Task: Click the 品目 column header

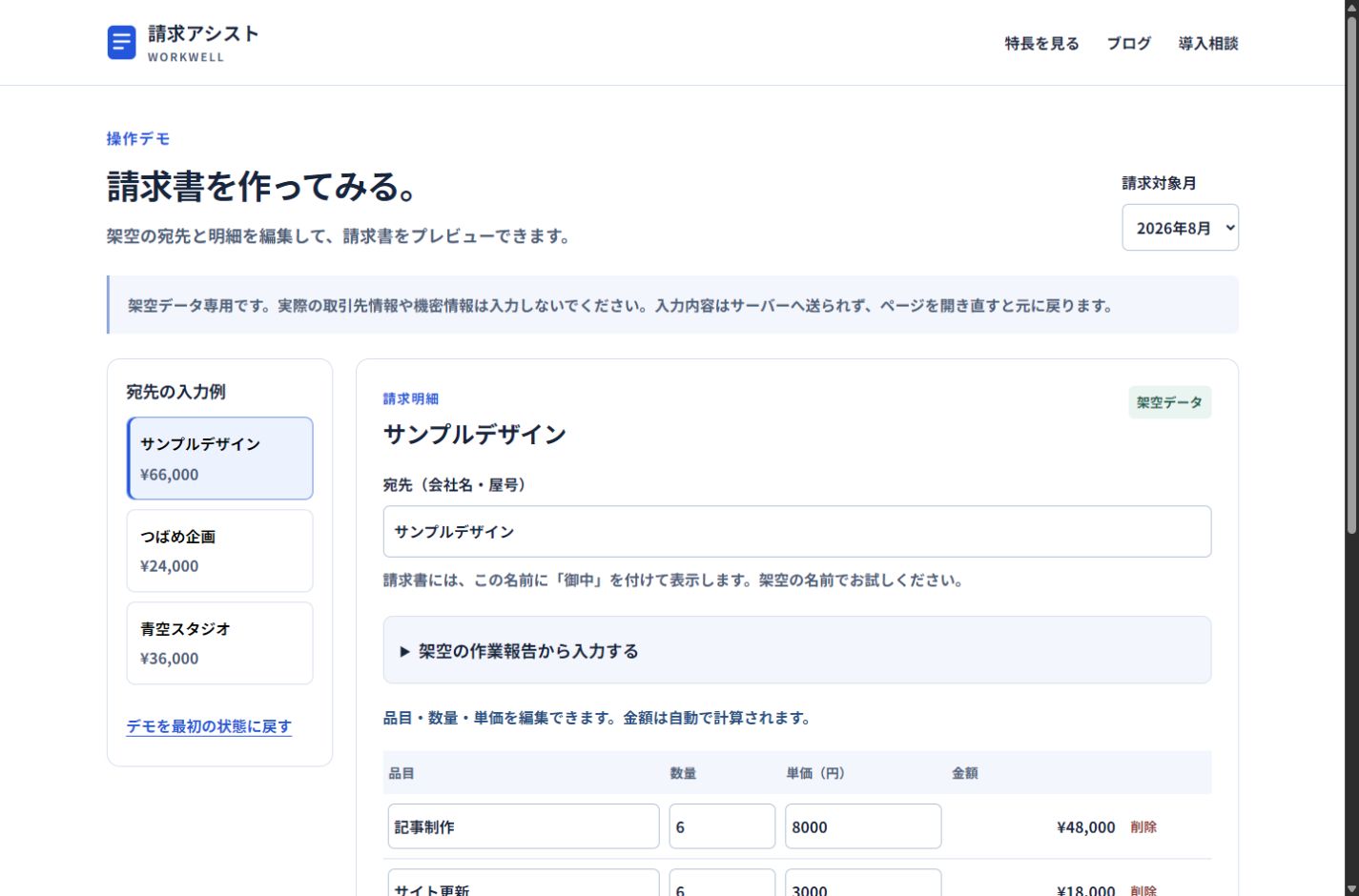Action: click(402, 773)
